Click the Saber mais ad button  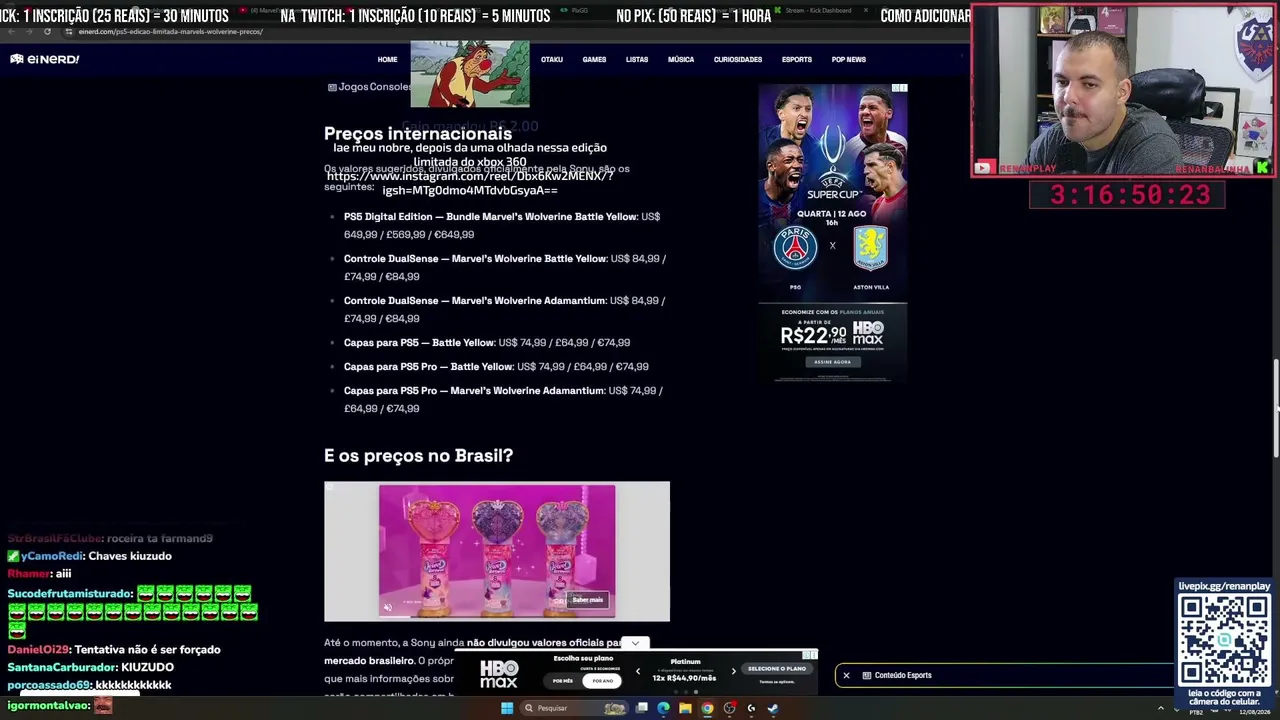coord(588,600)
